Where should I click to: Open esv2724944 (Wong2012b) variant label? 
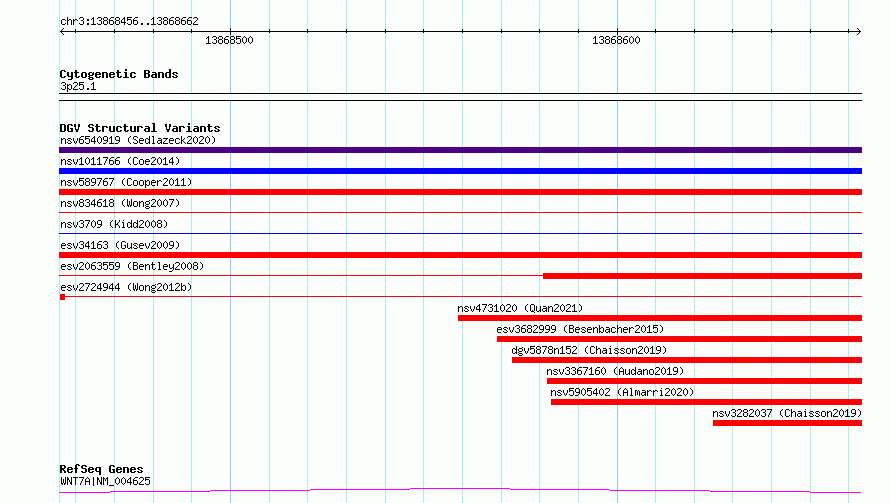(126, 287)
